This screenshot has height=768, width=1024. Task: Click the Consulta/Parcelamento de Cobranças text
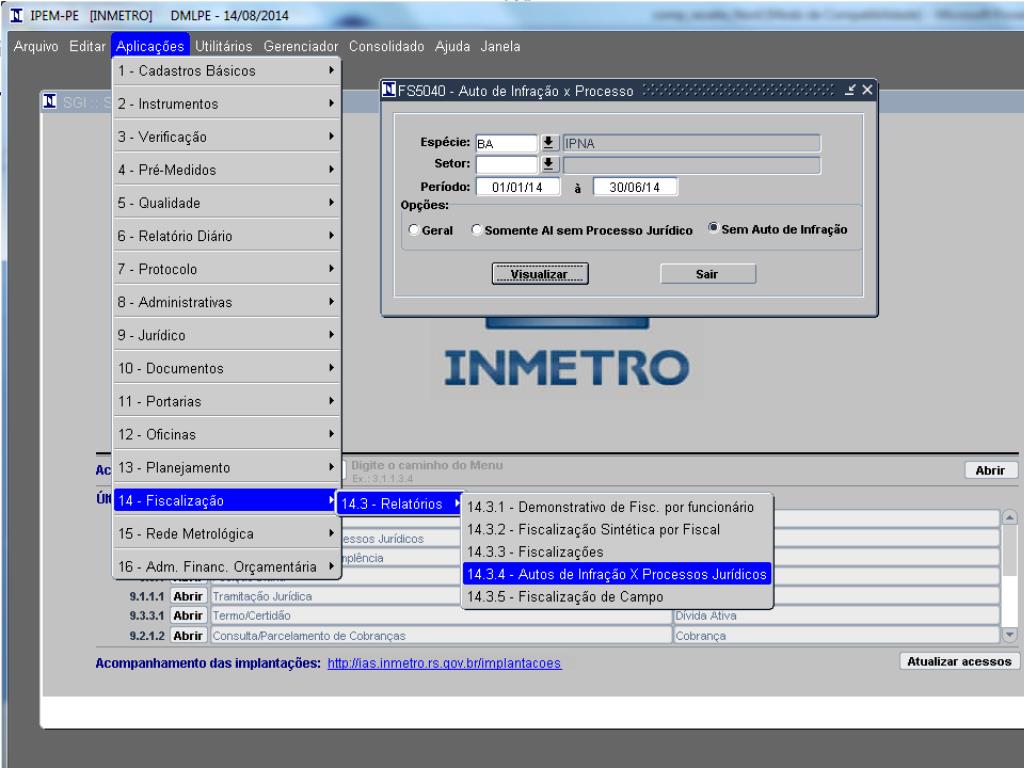coord(309,635)
